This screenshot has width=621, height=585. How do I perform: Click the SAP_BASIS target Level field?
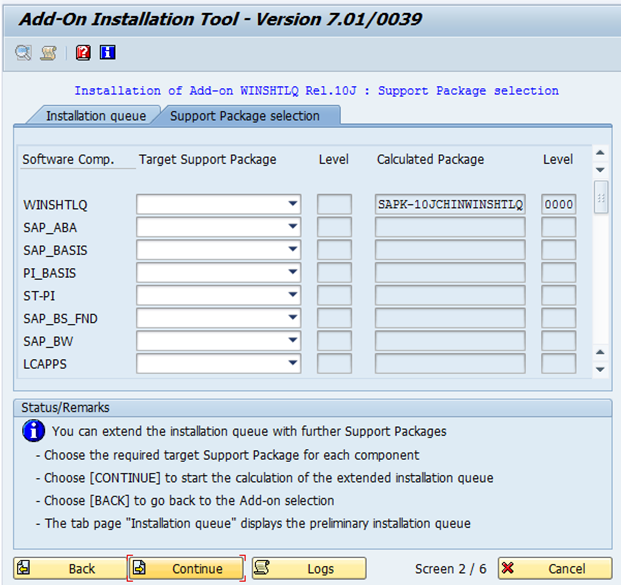pyautogui.click(x=334, y=250)
